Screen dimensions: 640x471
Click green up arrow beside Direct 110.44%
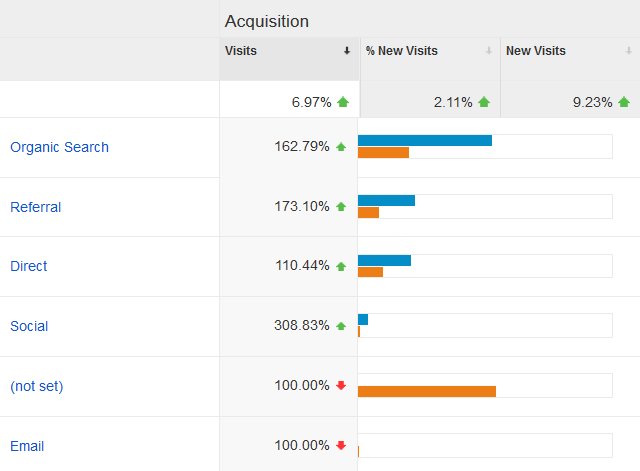(341, 267)
